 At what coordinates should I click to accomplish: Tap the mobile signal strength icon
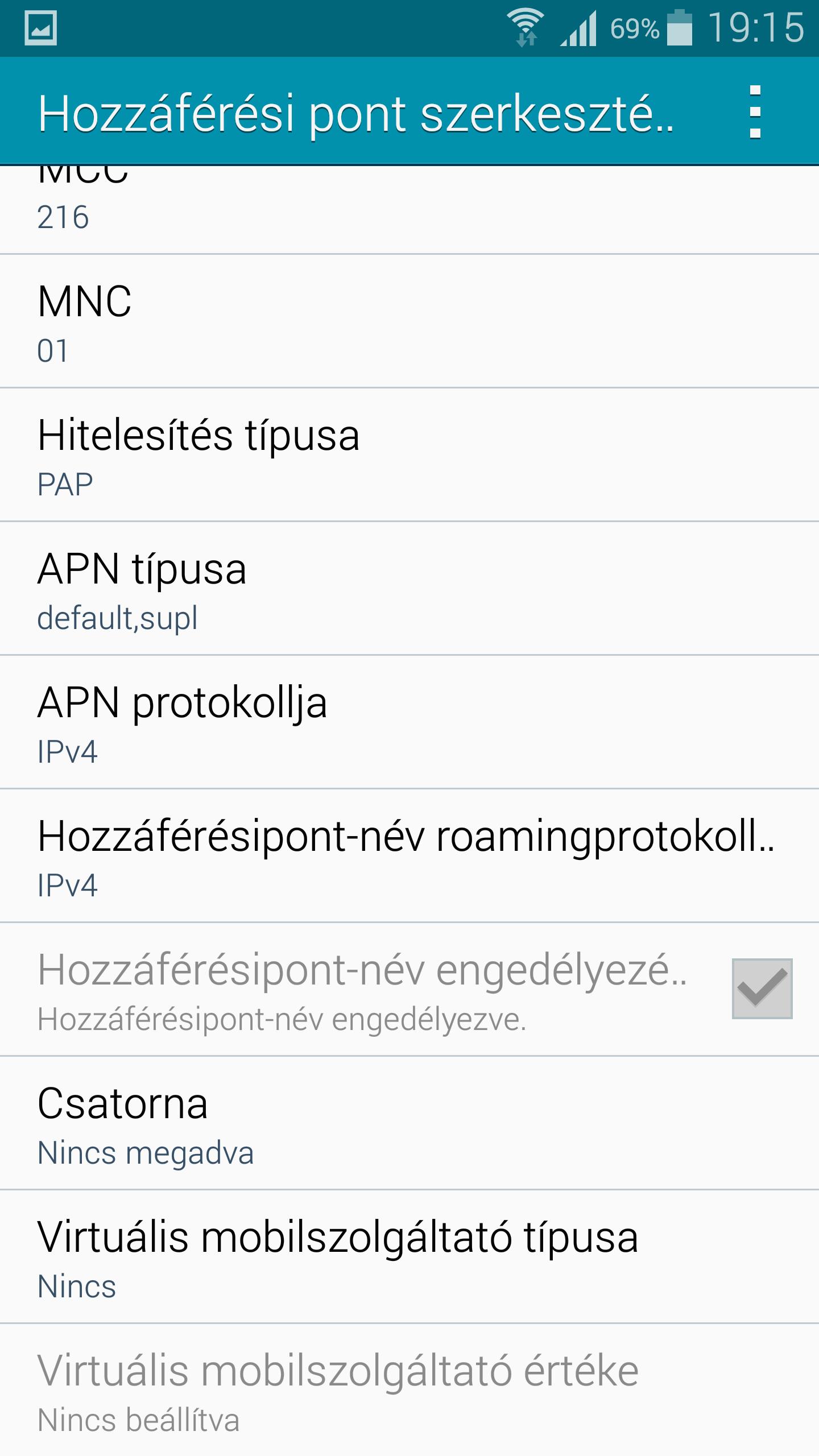pyautogui.click(x=579, y=28)
